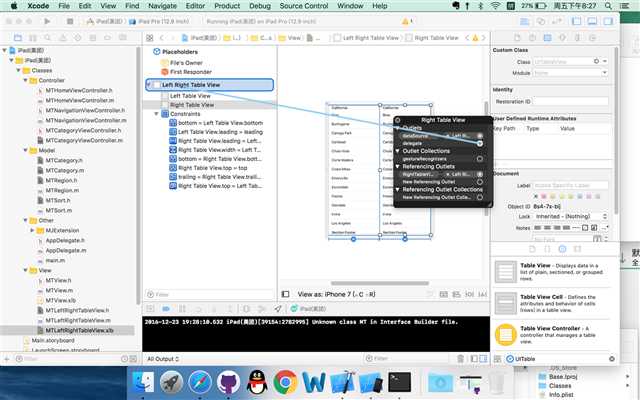Click the delegate outlet connection circle
Viewport: 640px width, 400px height.
pos(480,143)
